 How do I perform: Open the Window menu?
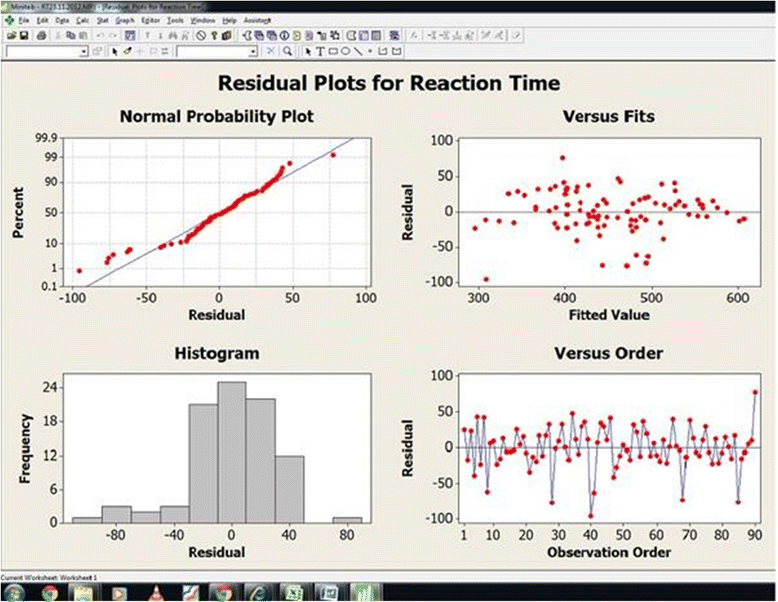[x=203, y=20]
